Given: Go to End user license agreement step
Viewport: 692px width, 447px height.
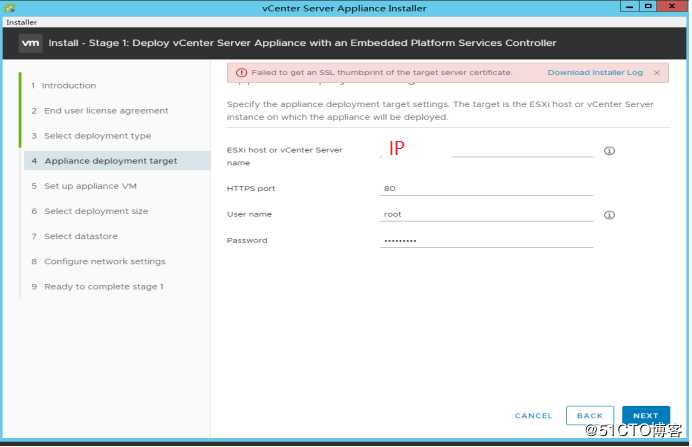Looking at the screenshot, I should (100, 111).
